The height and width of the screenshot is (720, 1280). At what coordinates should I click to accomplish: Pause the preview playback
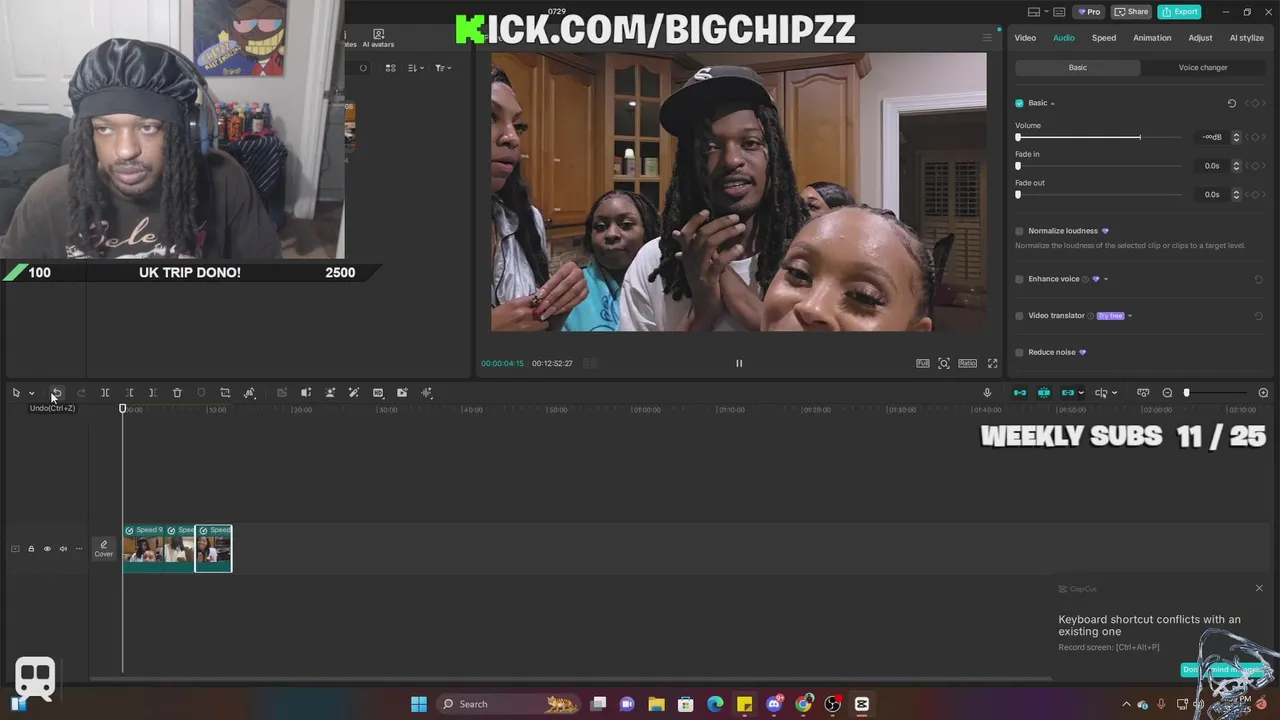point(739,363)
